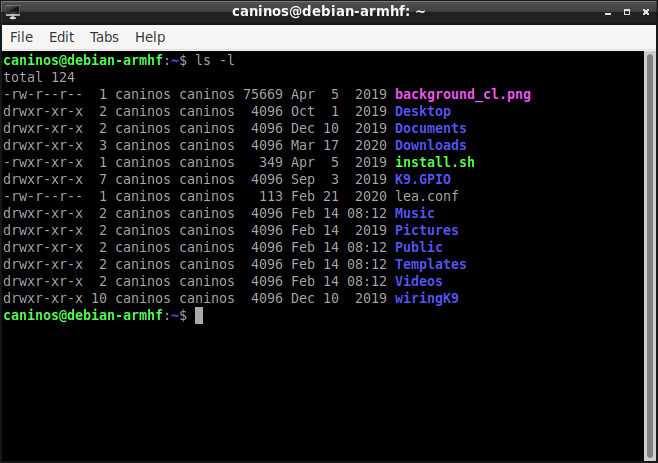This screenshot has height=463, width=658.
Task: Click the Desktop directory name
Action: 423,111
